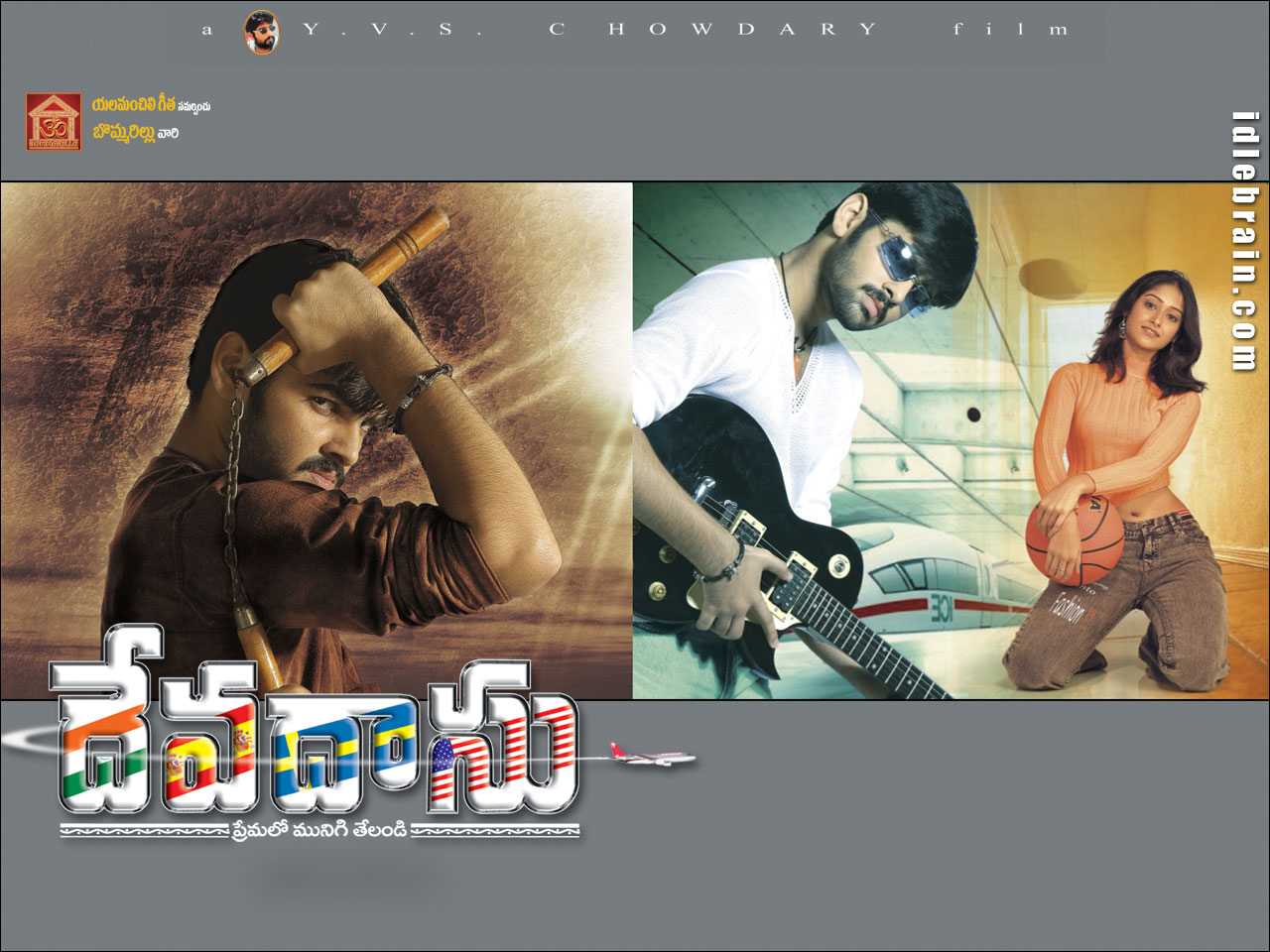1270x952 pixels.
Task: Click the red temple logo emblem
Action: pyautogui.click(x=54, y=122)
